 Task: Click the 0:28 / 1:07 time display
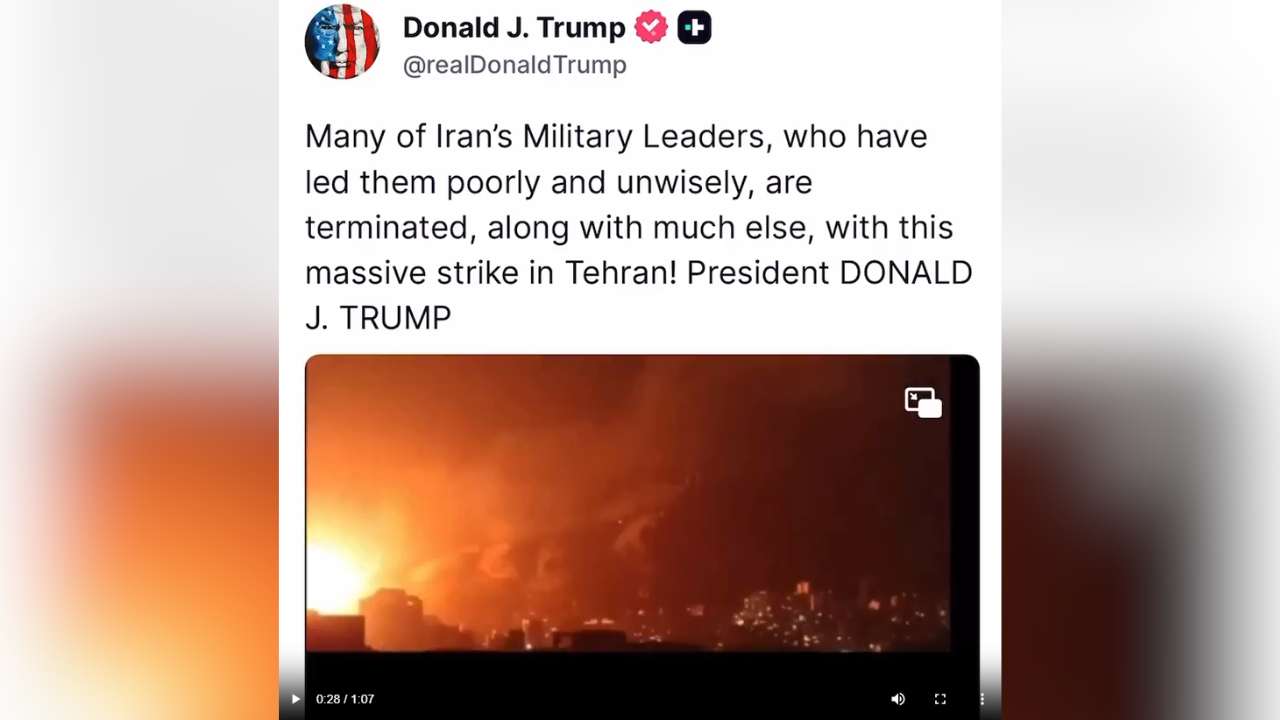tap(345, 699)
